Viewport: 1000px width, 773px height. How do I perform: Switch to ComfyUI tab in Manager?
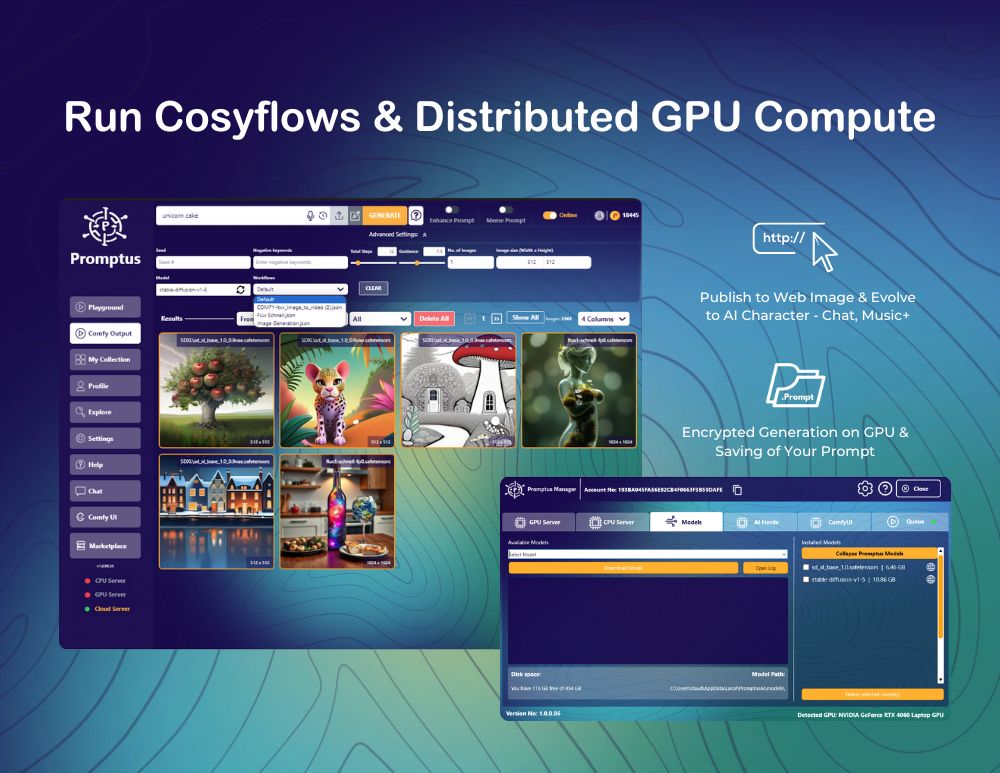click(x=834, y=522)
